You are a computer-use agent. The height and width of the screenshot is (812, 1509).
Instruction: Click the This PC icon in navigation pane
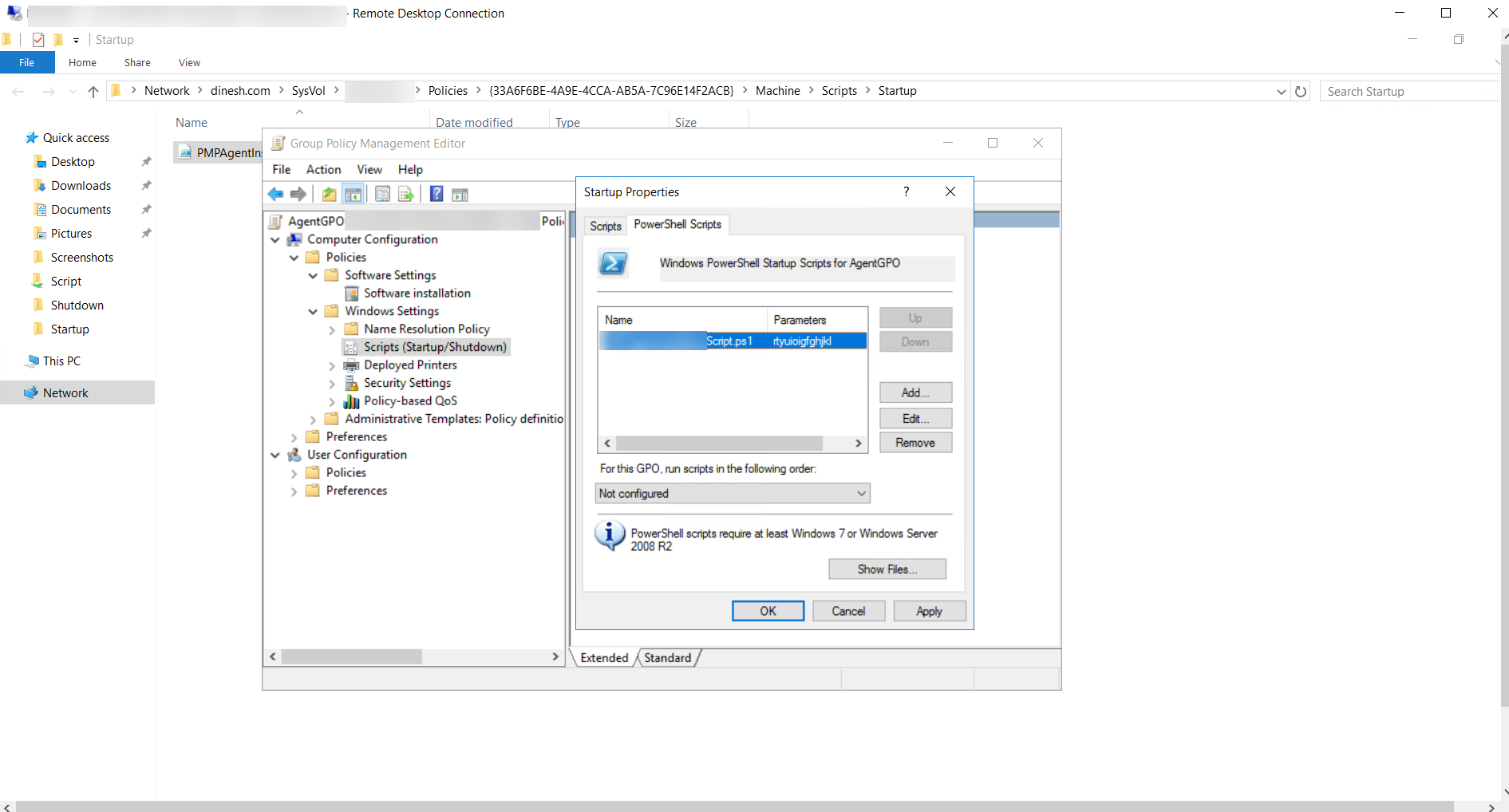(x=33, y=361)
